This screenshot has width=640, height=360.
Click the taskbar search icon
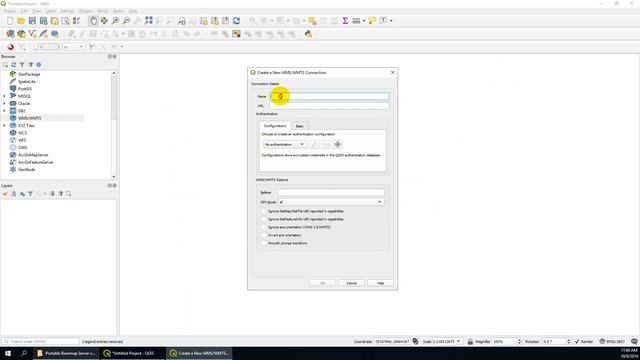click(24, 353)
